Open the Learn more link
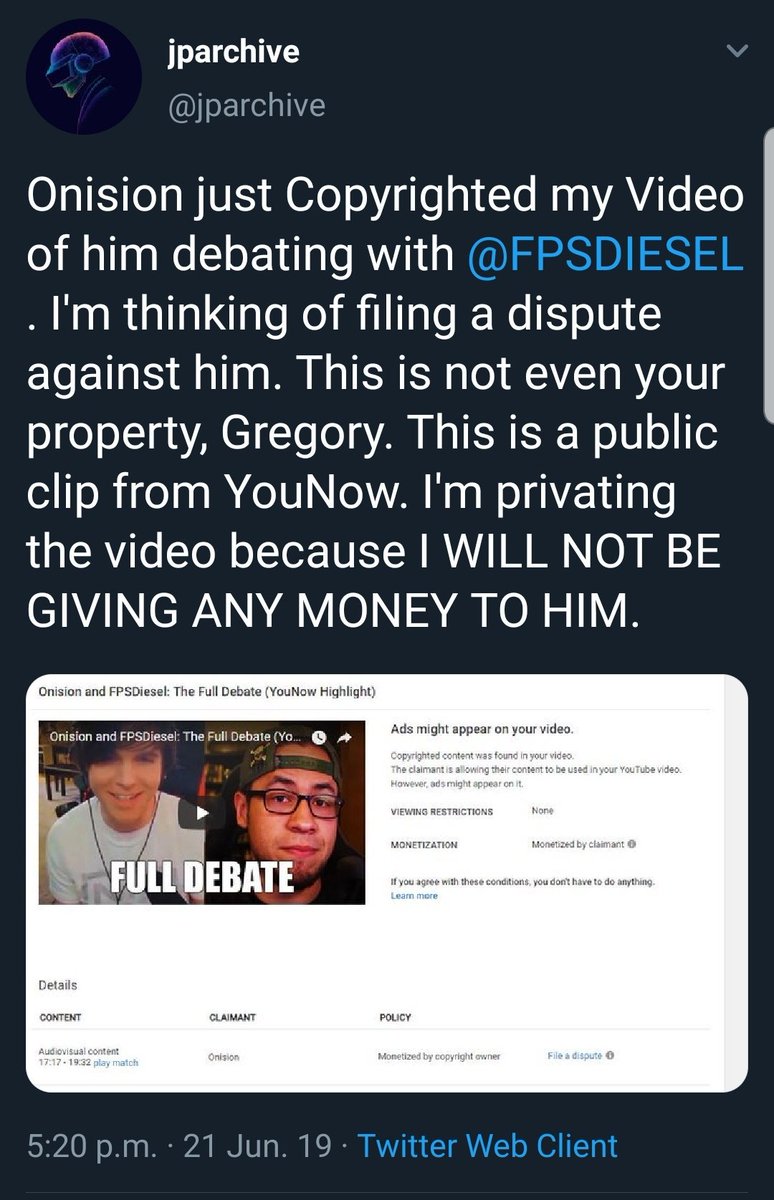 pyautogui.click(x=414, y=896)
